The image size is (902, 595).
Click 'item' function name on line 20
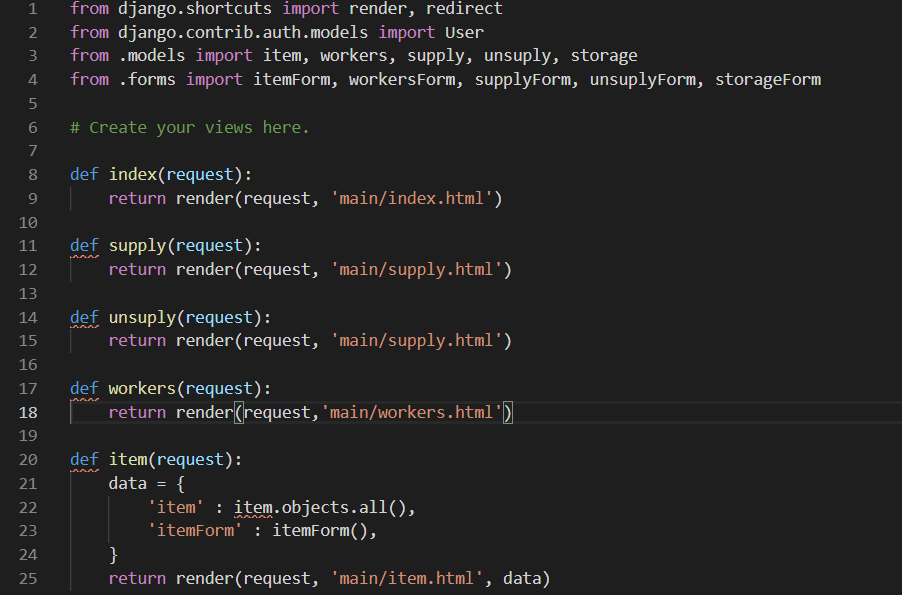point(128,459)
